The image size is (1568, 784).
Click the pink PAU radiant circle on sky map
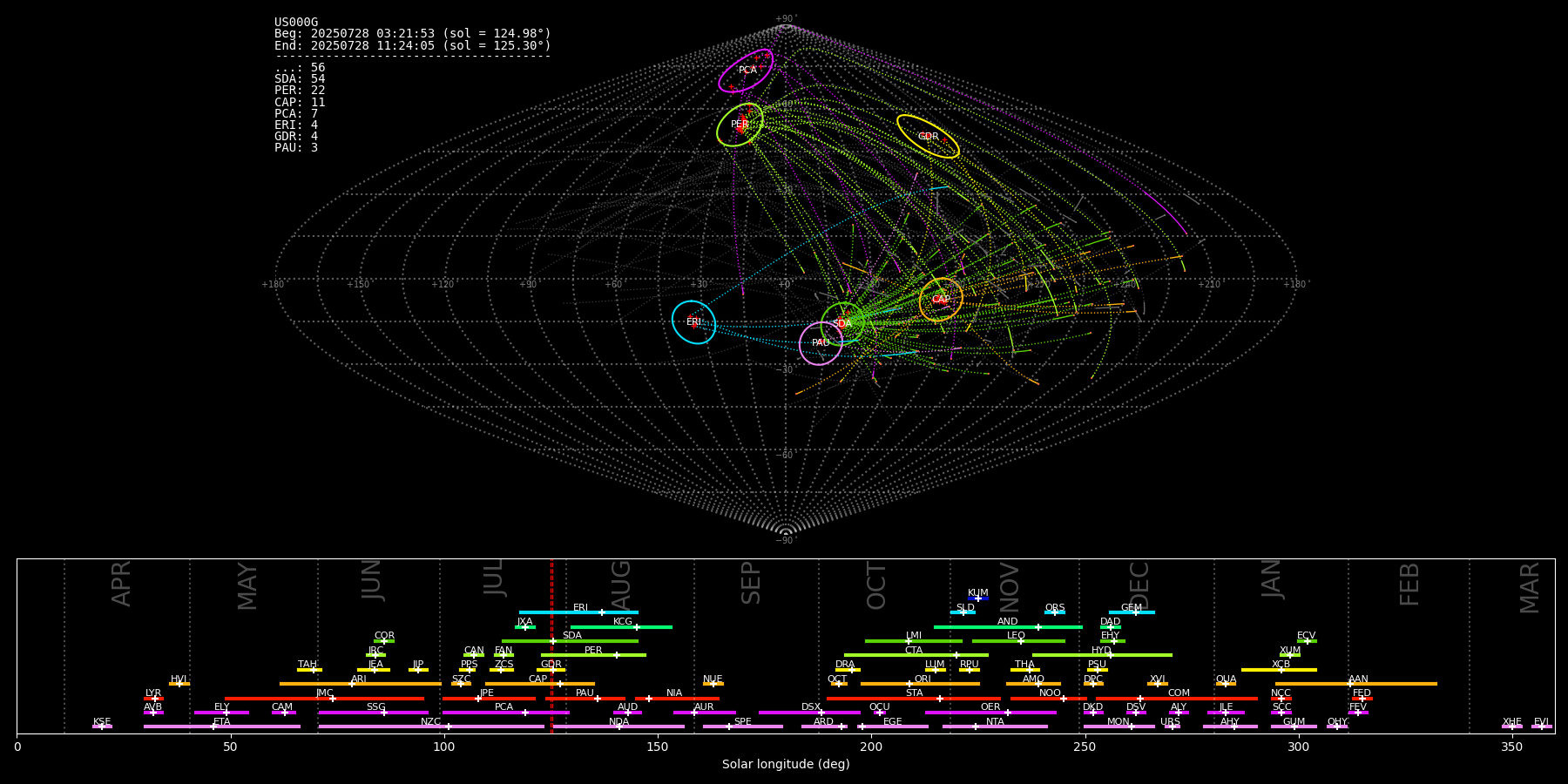[x=821, y=343]
